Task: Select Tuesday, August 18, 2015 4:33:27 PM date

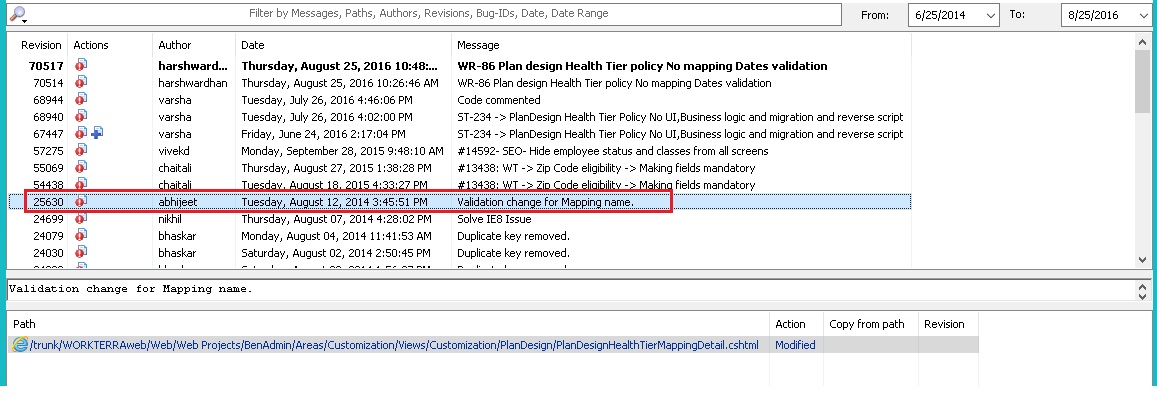Action: [334, 184]
